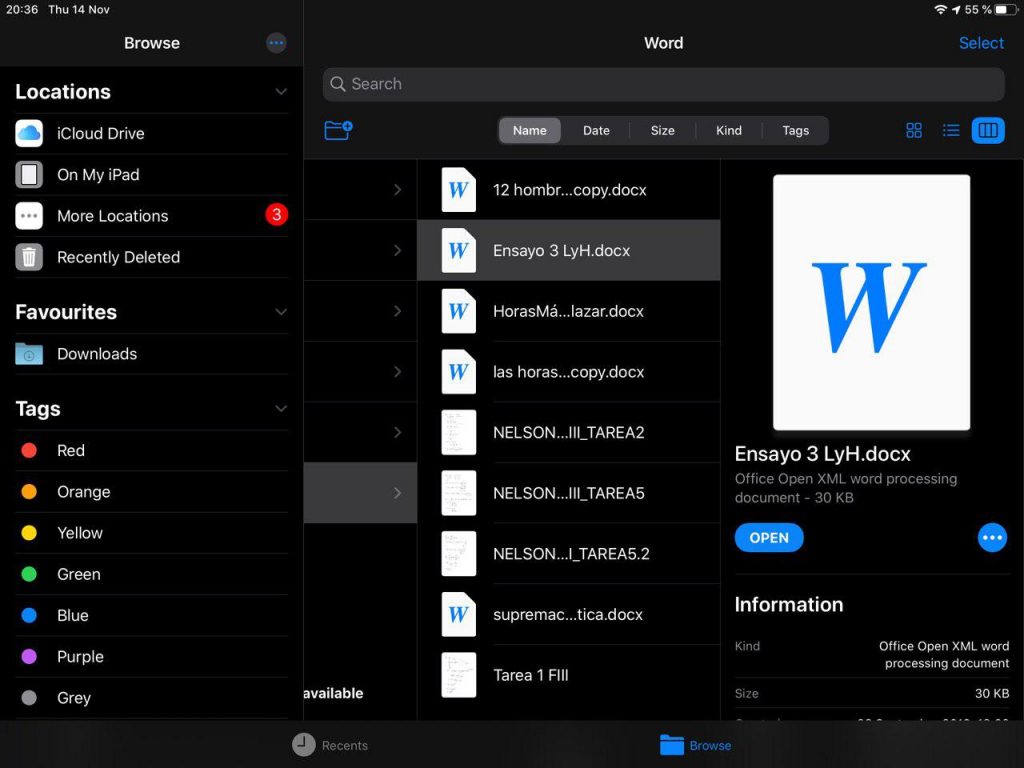1024x768 pixels.
Task: Sort files by Size
Action: tap(662, 130)
